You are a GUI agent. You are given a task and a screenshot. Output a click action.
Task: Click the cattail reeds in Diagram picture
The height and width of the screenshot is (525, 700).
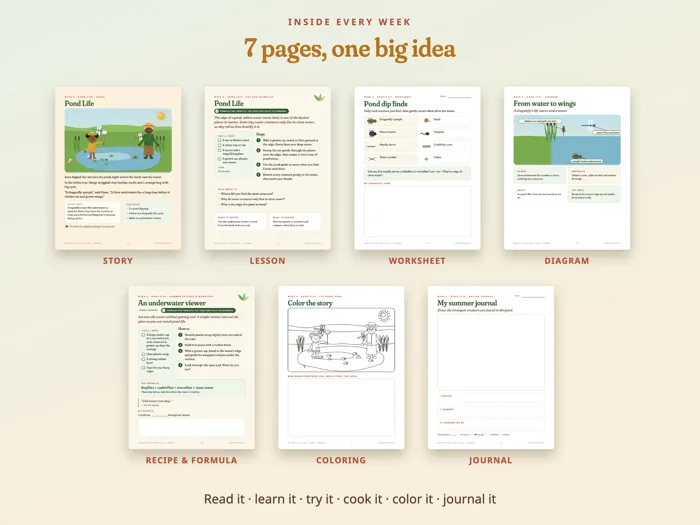(x=550, y=133)
